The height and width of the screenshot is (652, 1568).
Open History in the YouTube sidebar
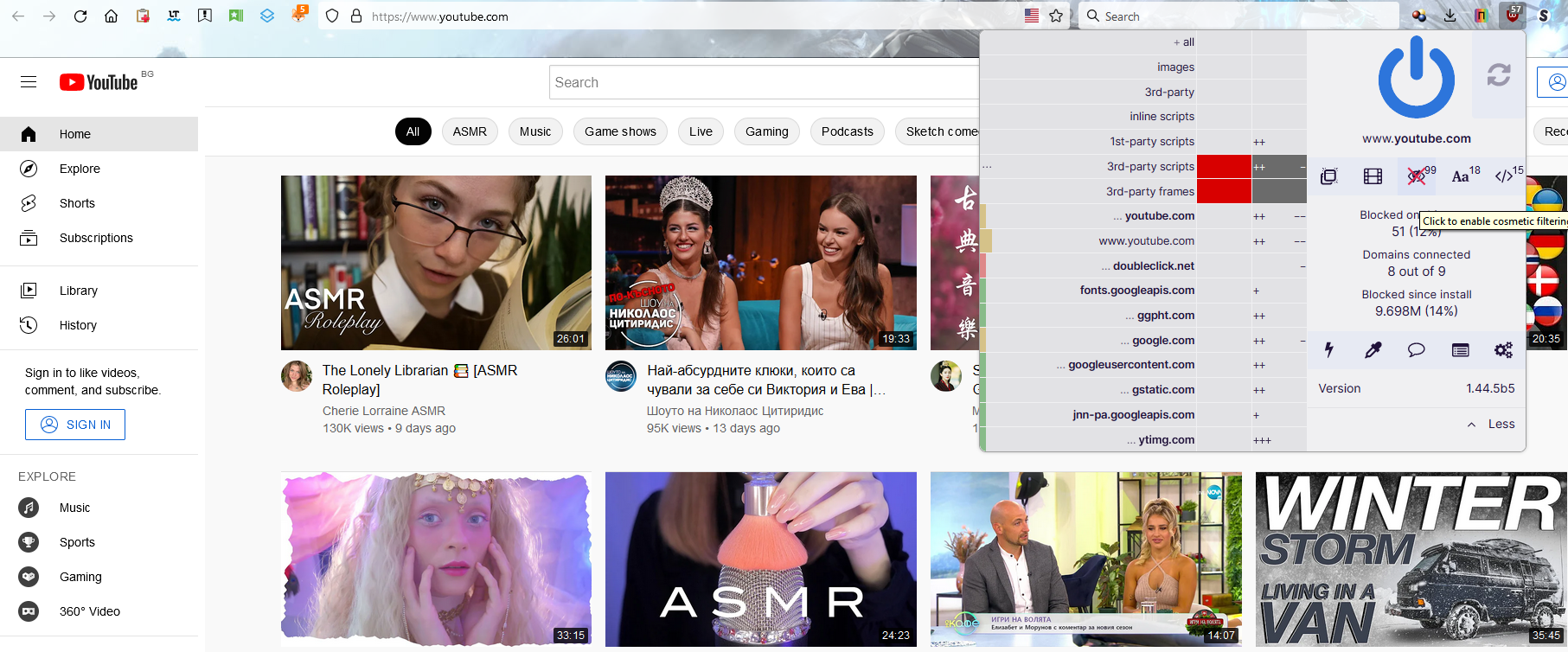[99, 325]
